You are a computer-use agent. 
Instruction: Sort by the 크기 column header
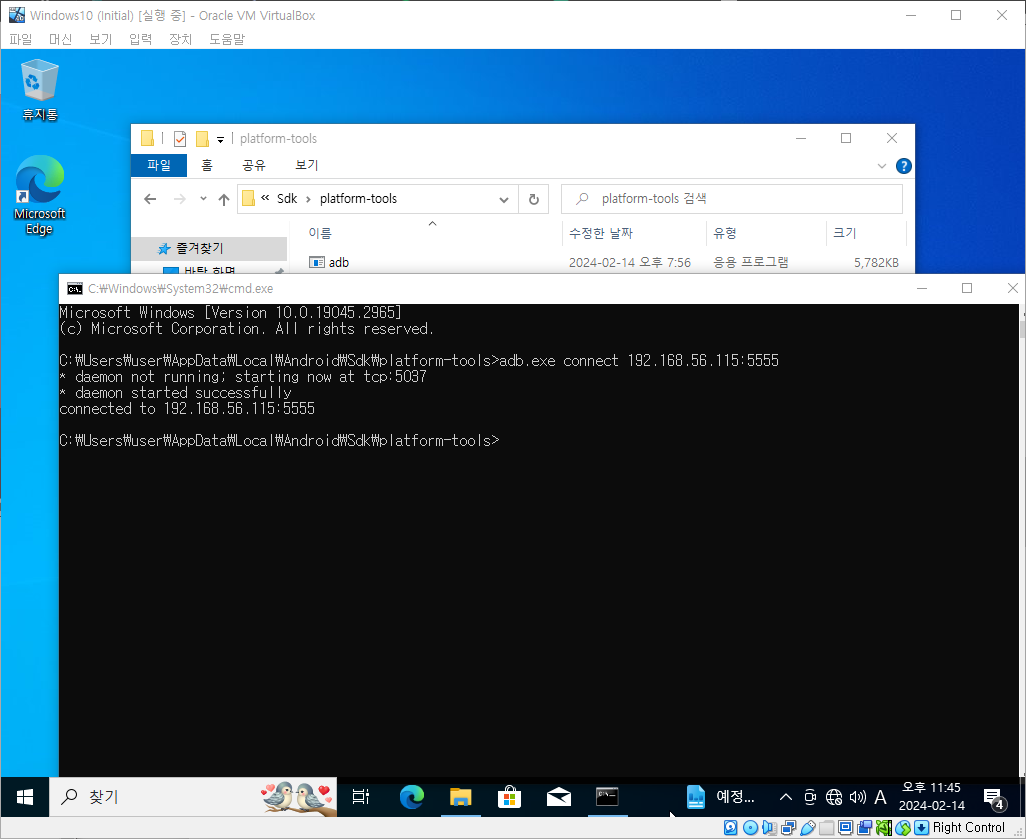pyautogui.click(x=844, y=233)
